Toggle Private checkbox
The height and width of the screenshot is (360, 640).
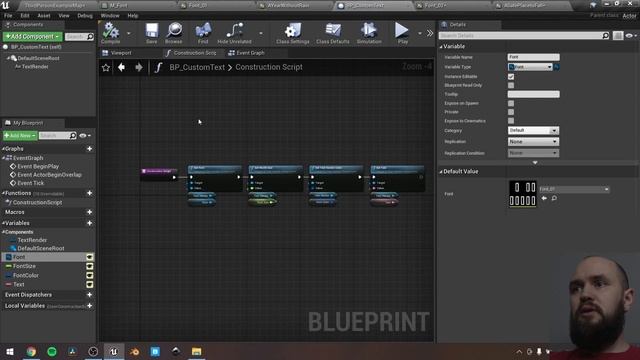point(511,112)
